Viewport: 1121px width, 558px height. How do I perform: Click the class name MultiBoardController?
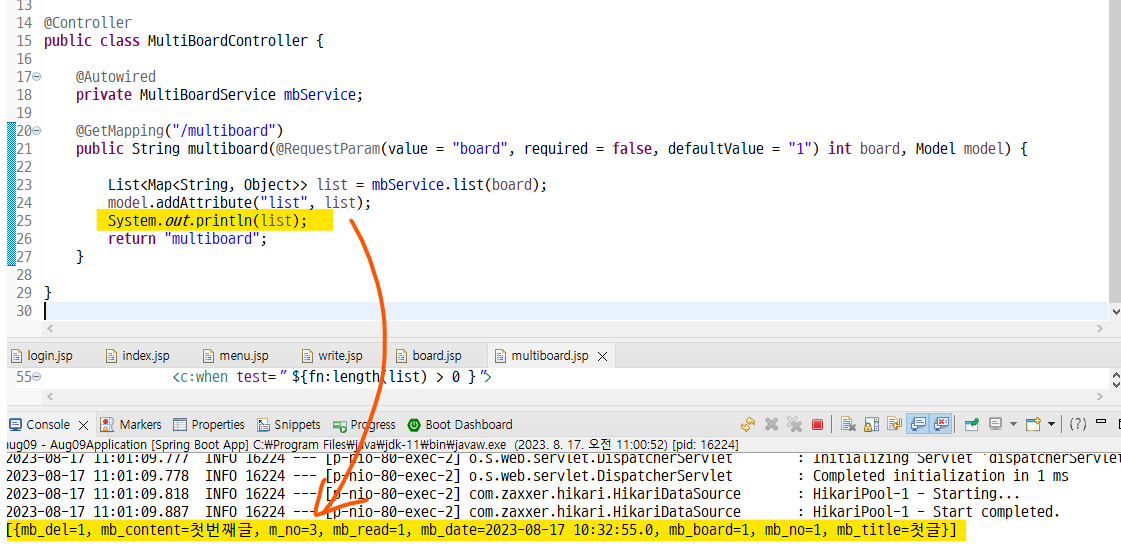(227, 41)
